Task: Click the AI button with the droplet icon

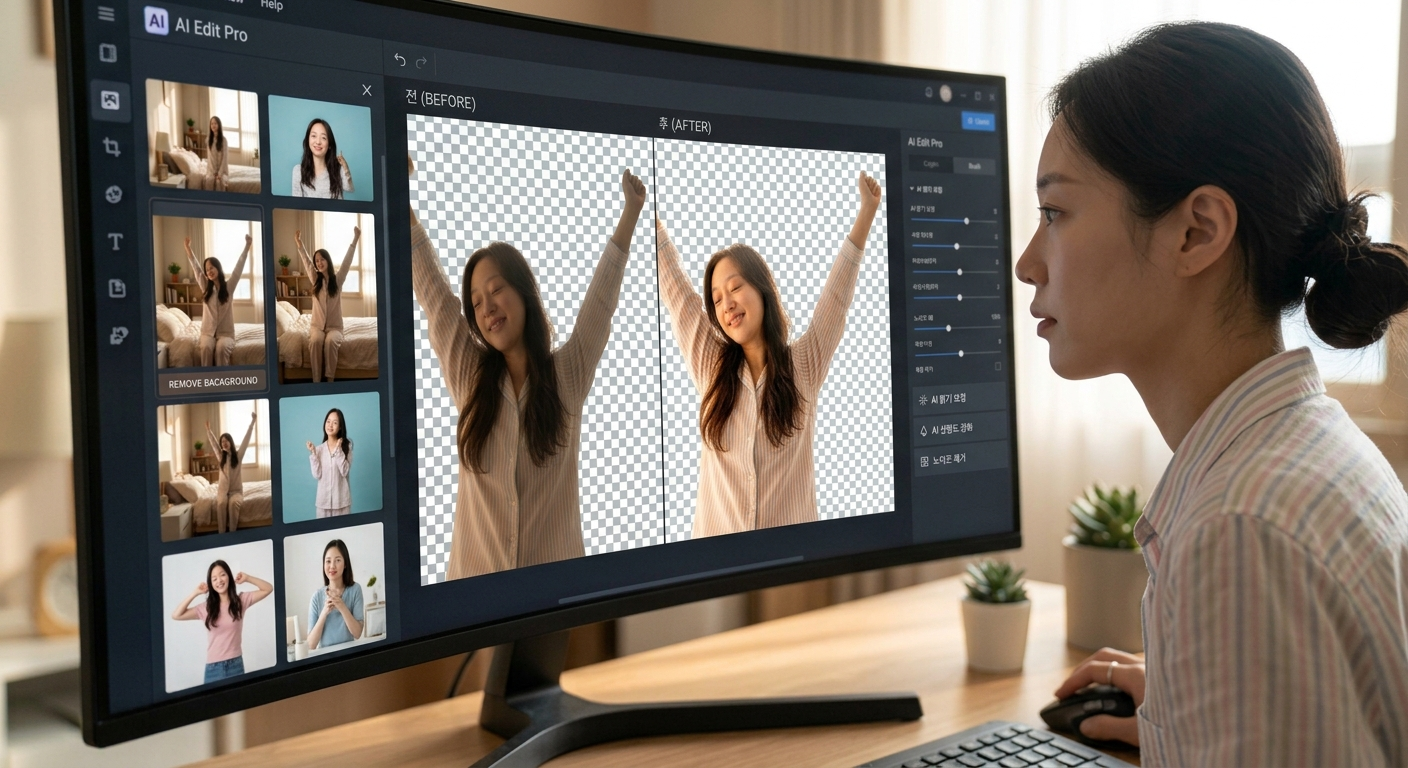Action: point(960,429)
